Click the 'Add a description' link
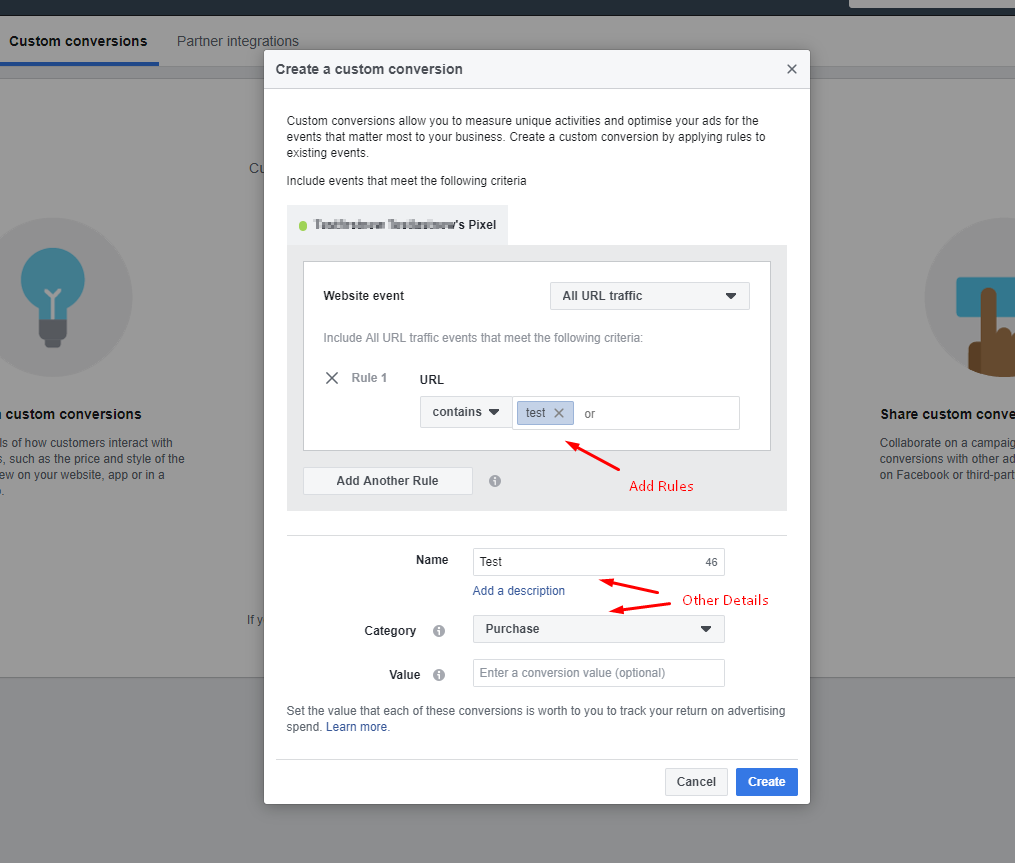Image resolution: width=1015 pixels, height=863 pixels. click(x=518, y=591)
